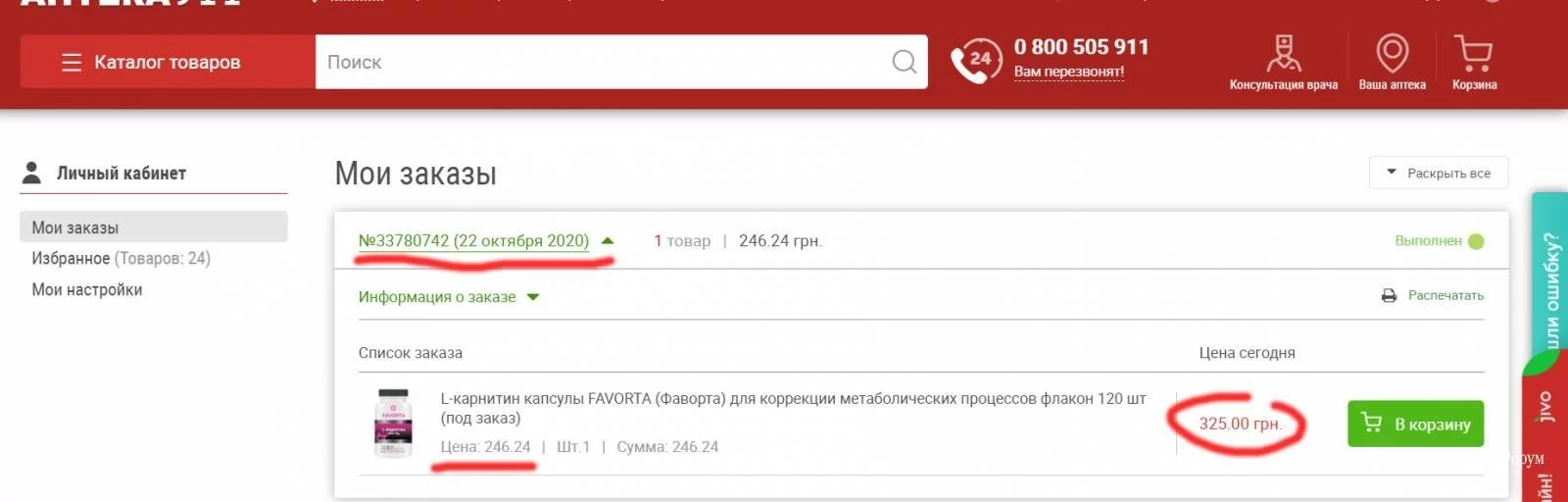Open the L-карнитин капсулы FAVORTA product link

pos(793,408)
